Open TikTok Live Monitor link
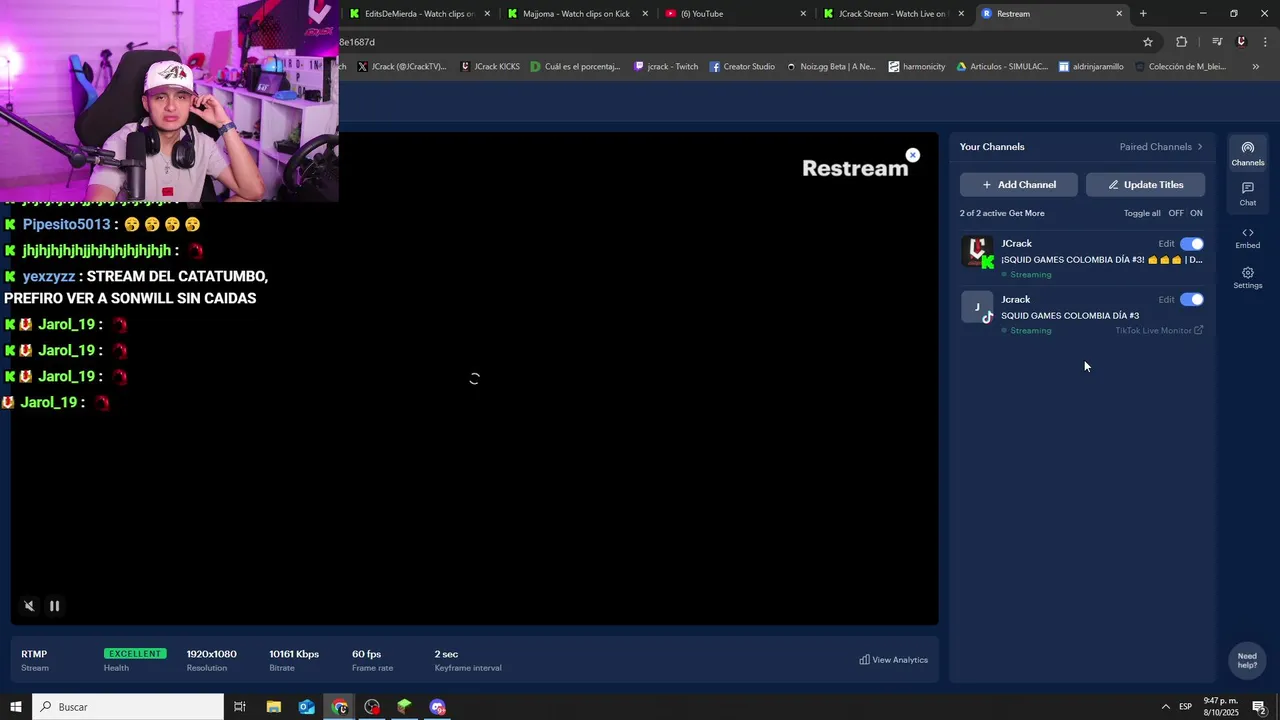The image size is (1280, 720). coord(1159,331)
